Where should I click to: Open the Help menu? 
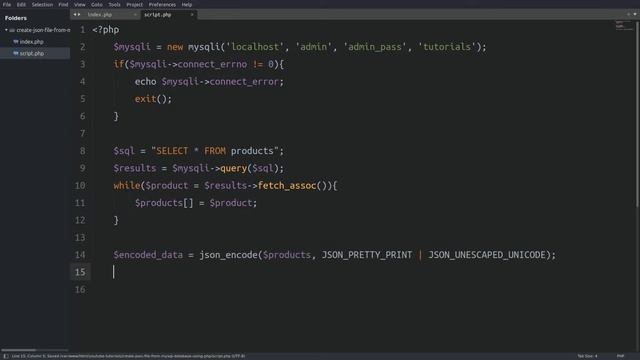click(187, 4)
